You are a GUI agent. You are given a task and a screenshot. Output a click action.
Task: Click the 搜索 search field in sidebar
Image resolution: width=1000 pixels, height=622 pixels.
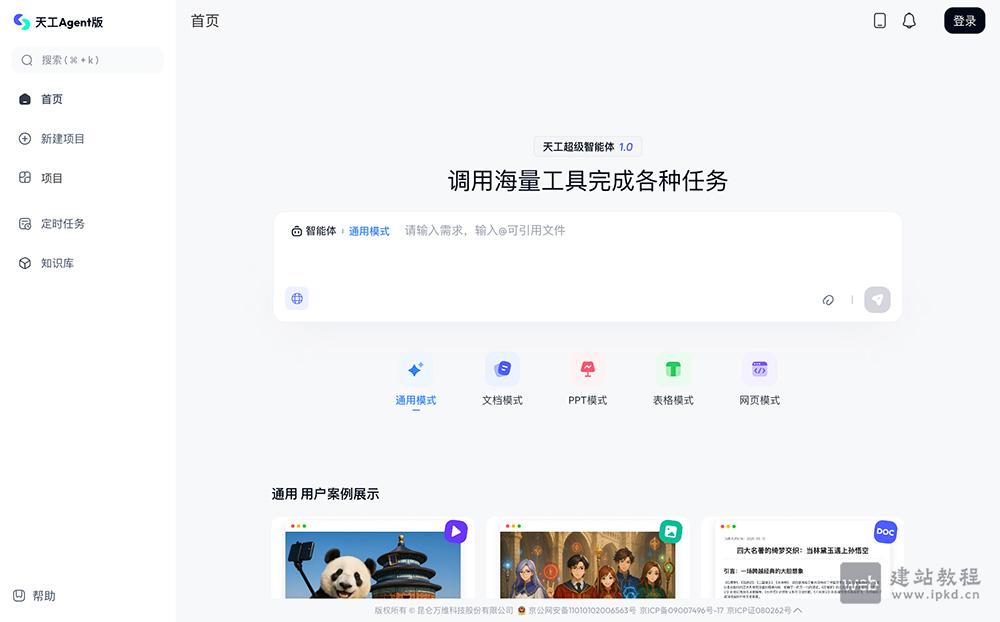87,60
